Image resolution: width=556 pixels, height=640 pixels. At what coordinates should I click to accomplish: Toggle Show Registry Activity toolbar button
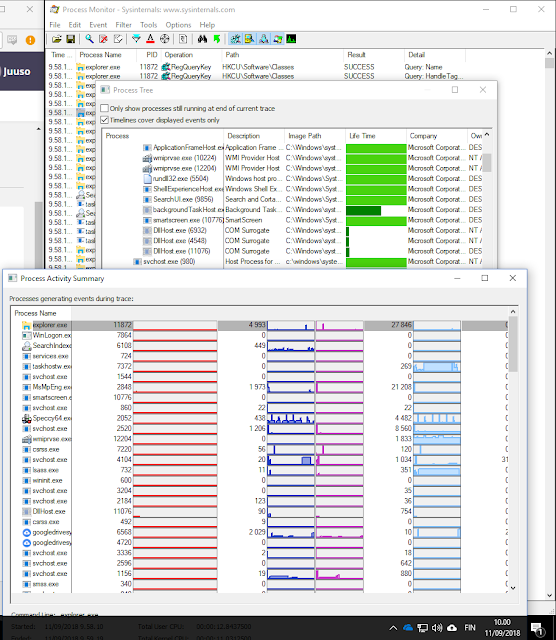(236, 39)
